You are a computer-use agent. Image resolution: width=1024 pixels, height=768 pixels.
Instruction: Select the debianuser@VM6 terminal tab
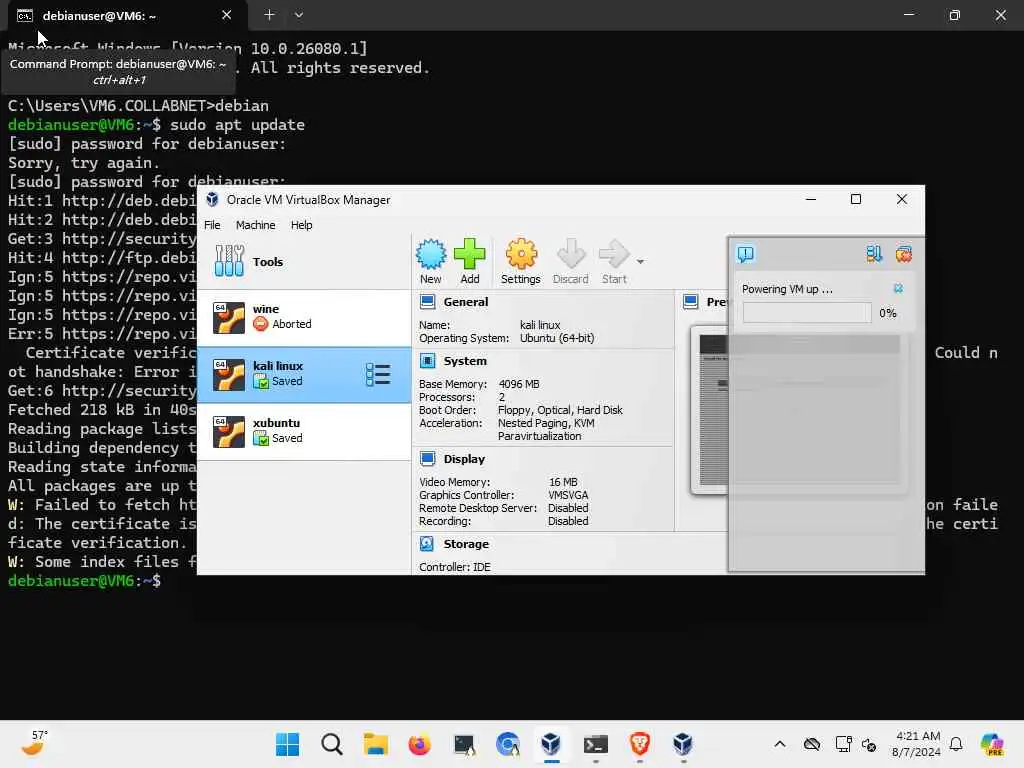coord(127,16)
